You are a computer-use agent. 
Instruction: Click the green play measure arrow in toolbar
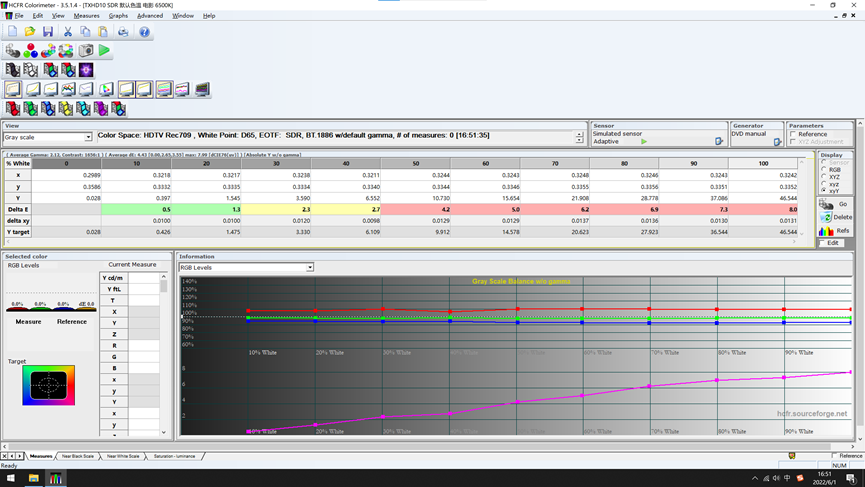tap(104, 50)
